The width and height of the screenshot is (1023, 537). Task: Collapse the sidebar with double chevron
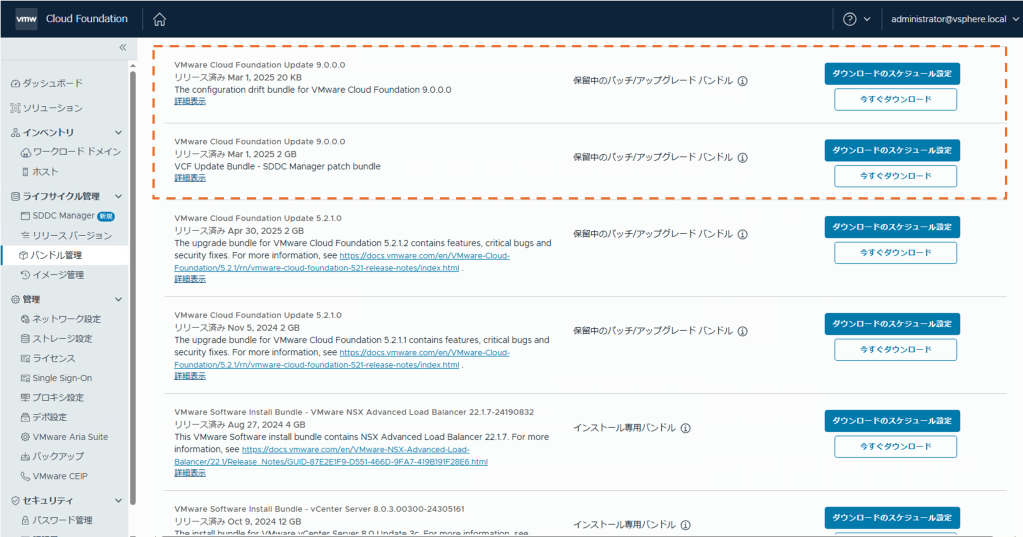click(123, 47)
